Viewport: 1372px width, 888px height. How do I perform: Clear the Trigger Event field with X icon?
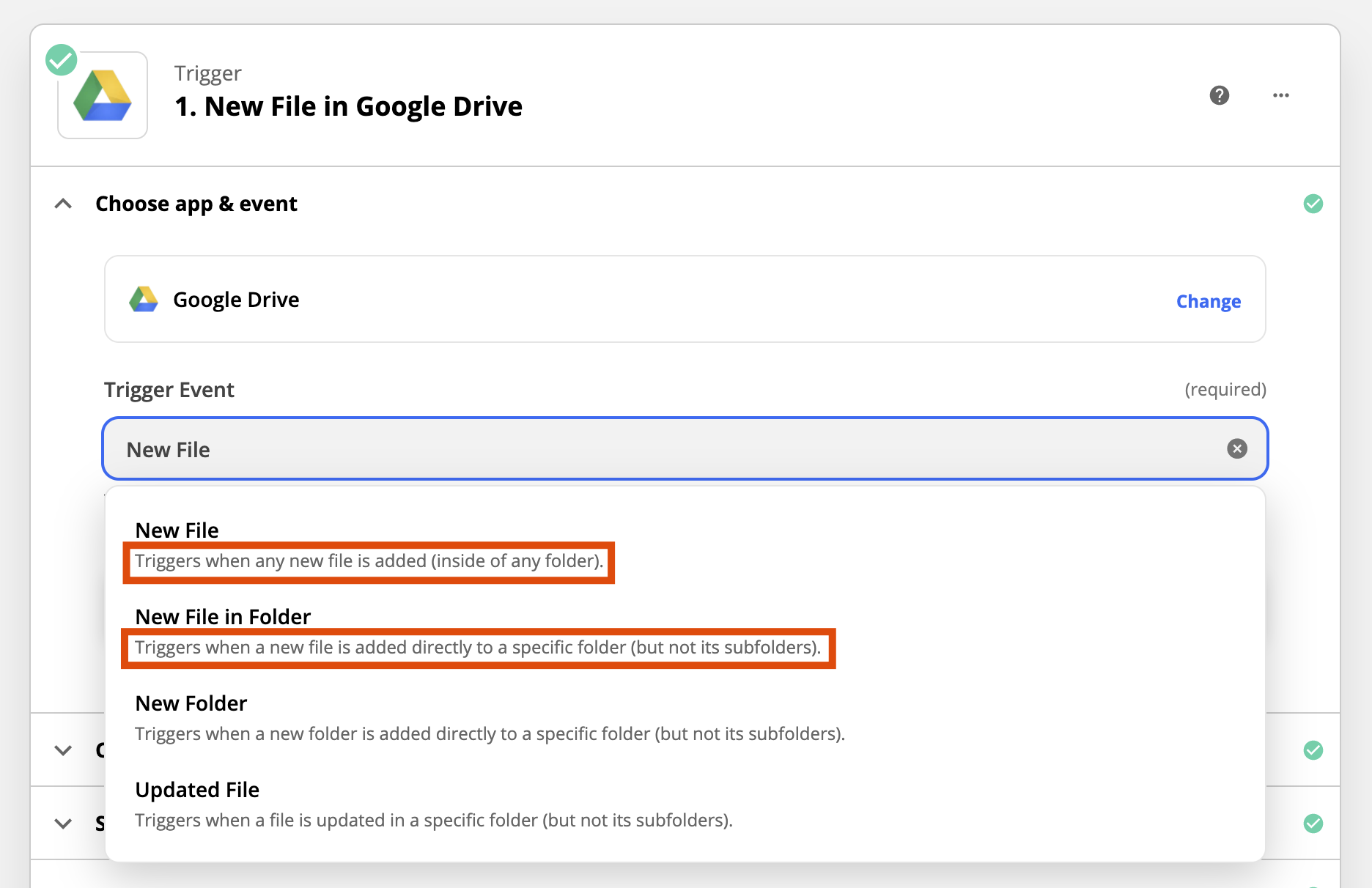coord(1237,448)
